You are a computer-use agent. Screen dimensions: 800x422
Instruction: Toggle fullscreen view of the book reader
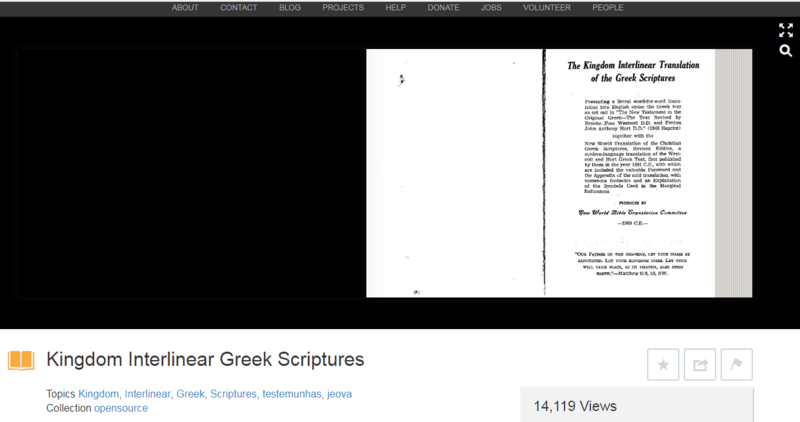pos(785,29)
